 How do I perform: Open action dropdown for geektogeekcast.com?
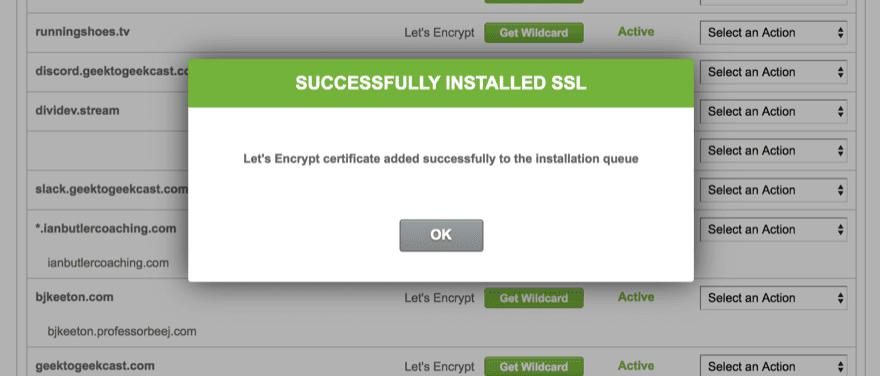click(x=773, y=366)
